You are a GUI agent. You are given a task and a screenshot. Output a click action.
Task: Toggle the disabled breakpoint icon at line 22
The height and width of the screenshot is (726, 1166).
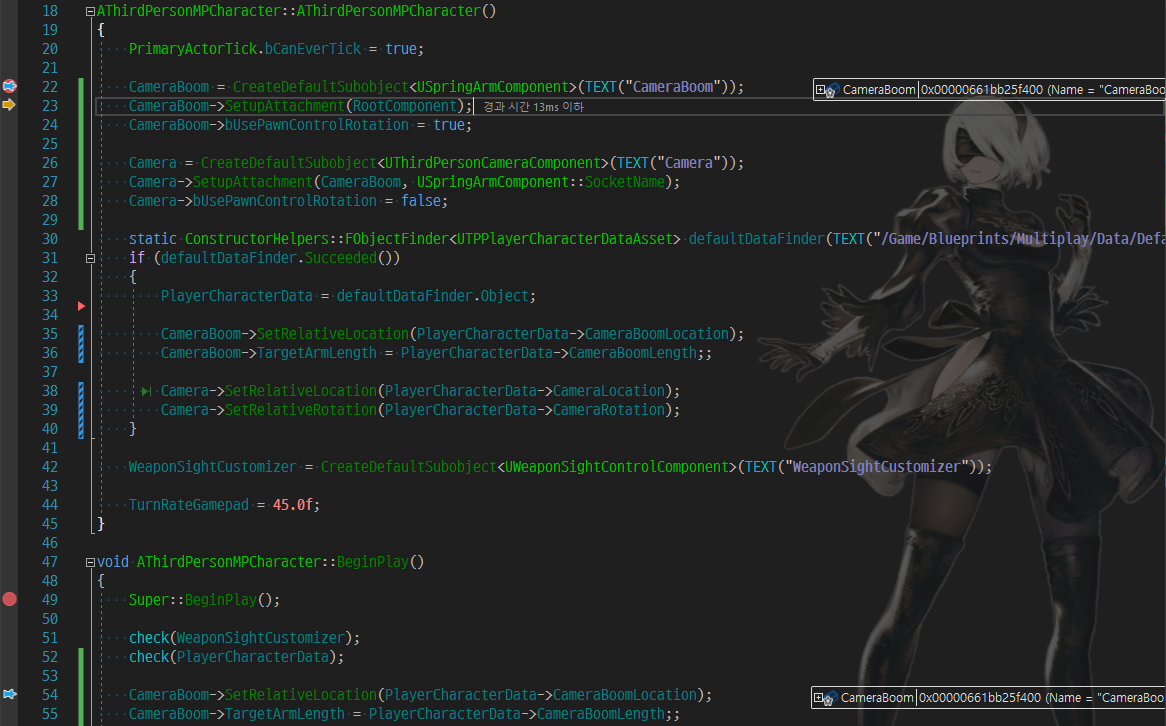coord(9,86)
